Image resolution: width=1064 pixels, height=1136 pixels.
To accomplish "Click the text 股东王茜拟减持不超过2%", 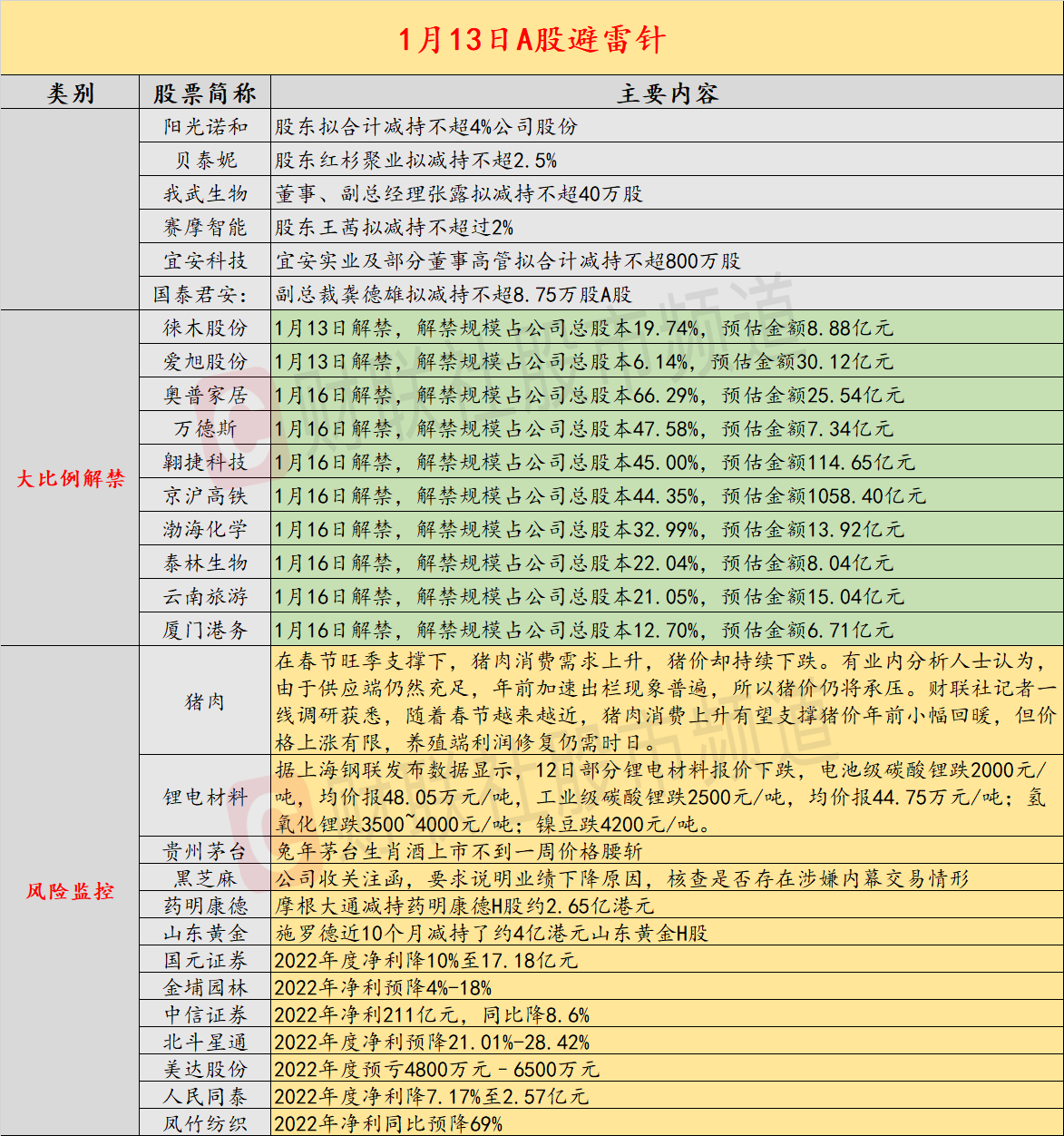I will point(395,227).
